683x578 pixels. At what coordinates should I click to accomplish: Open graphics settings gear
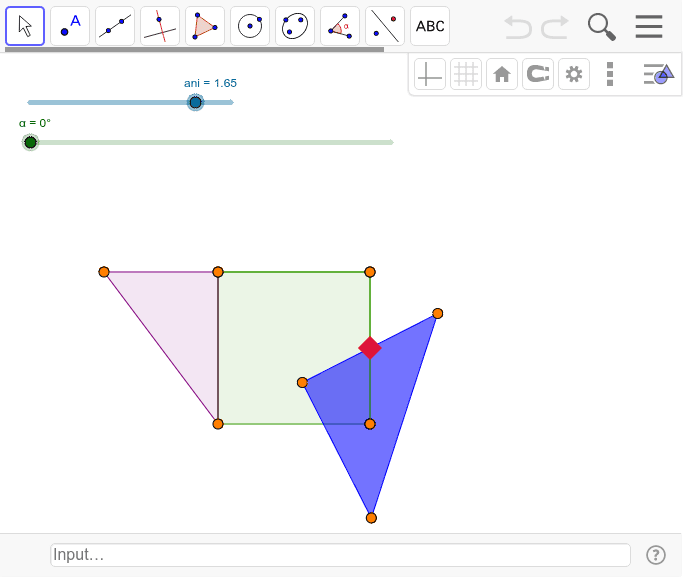574,74
